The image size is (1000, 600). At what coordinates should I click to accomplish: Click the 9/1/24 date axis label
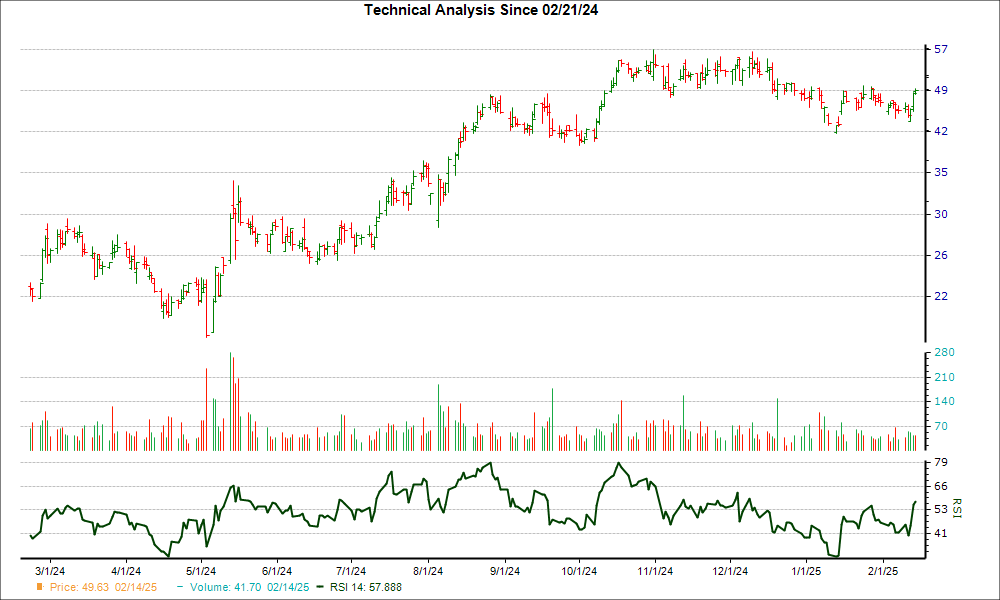point(504,571)
